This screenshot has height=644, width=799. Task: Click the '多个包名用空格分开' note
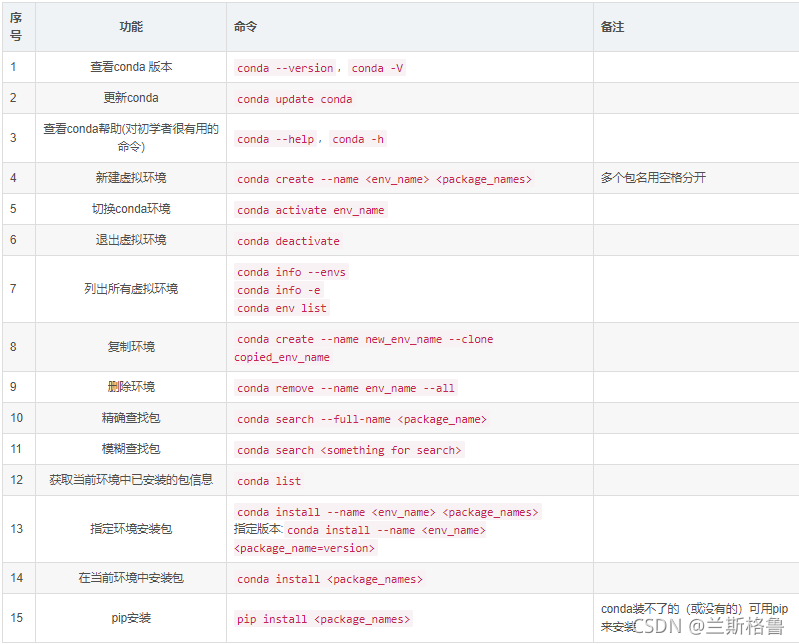pos(653,178)
